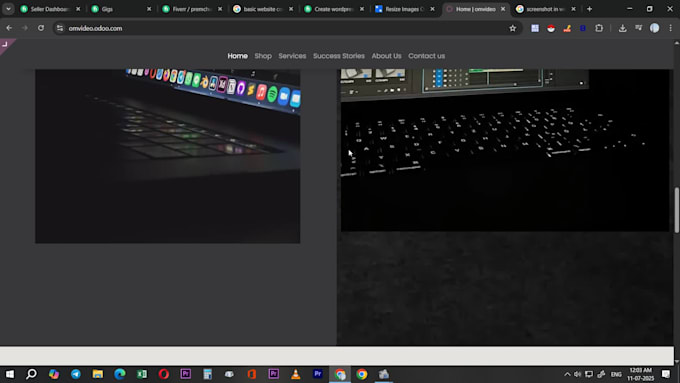Open File Explorer from taskbar
Image resolution: width=680 pixels, height=383 pixels.
pos(98,374)
